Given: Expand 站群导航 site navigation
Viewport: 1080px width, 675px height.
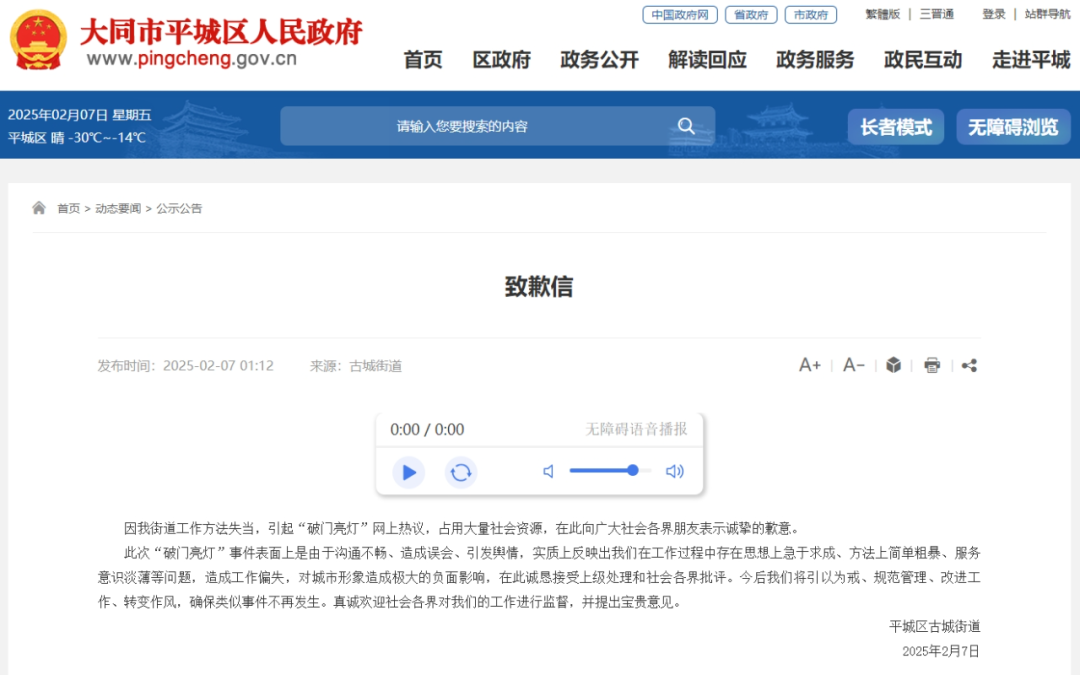Looking at the screenshot, I should pyautogui.click(x=1048, y=14).
